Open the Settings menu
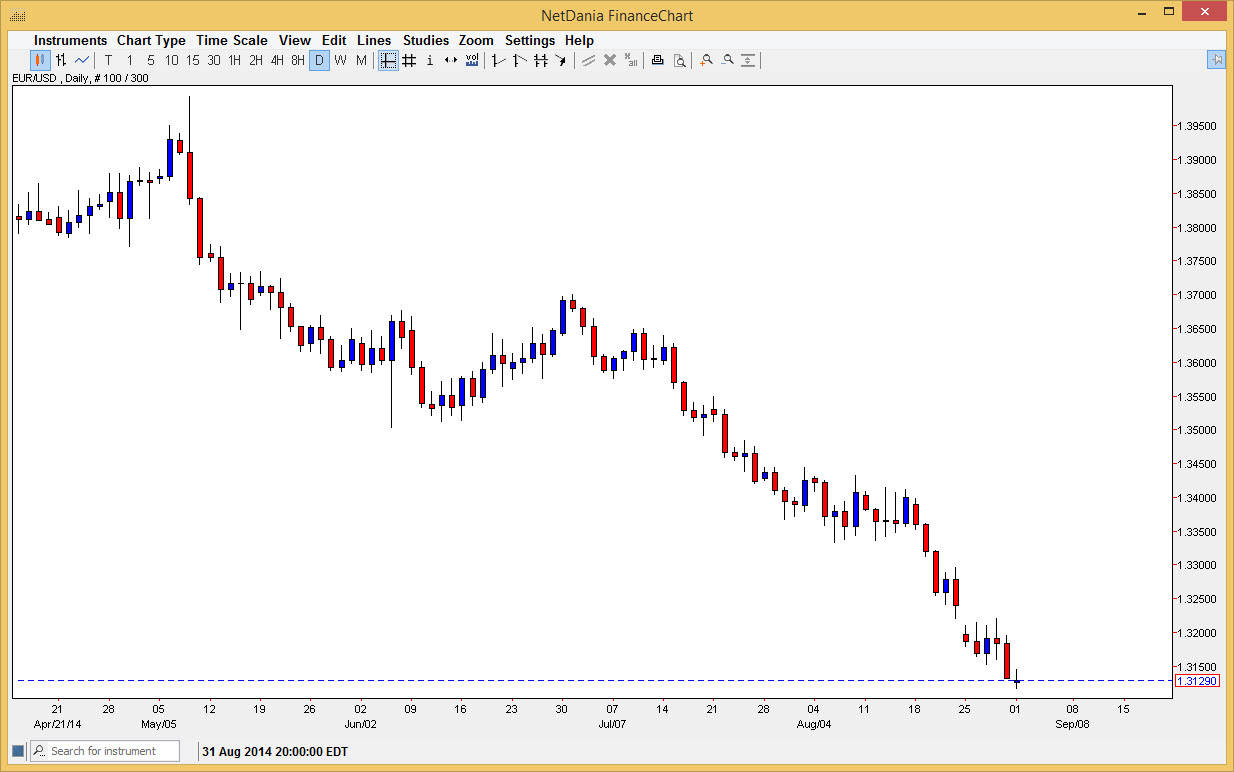The height and width of the screenshot is (772, 1234). pos(529,40)
